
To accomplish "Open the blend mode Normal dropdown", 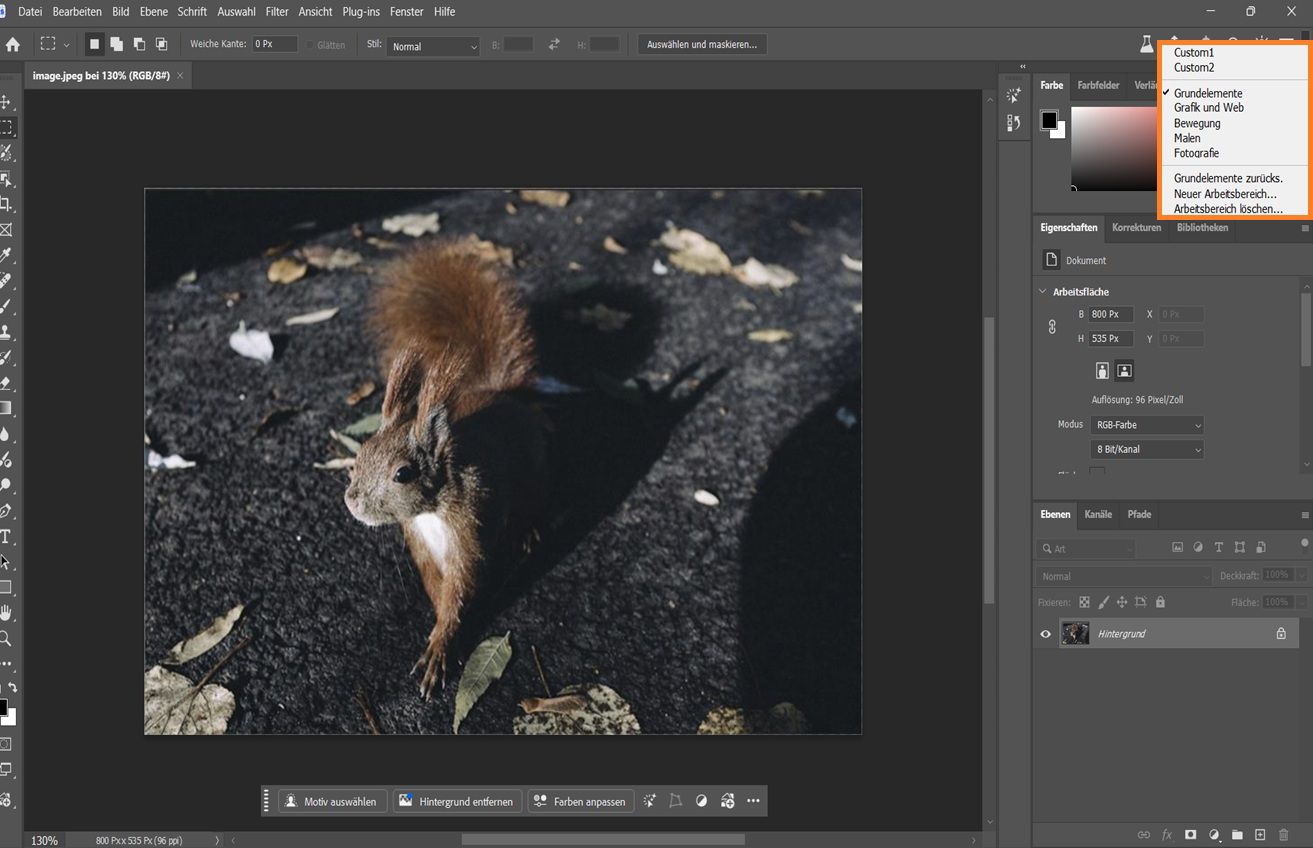I will (x=1122, y=576).
